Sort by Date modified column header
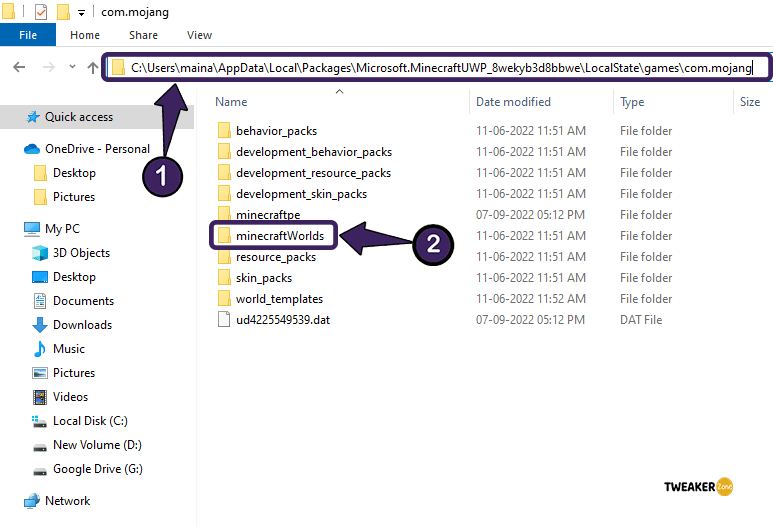 click(513, 102)
